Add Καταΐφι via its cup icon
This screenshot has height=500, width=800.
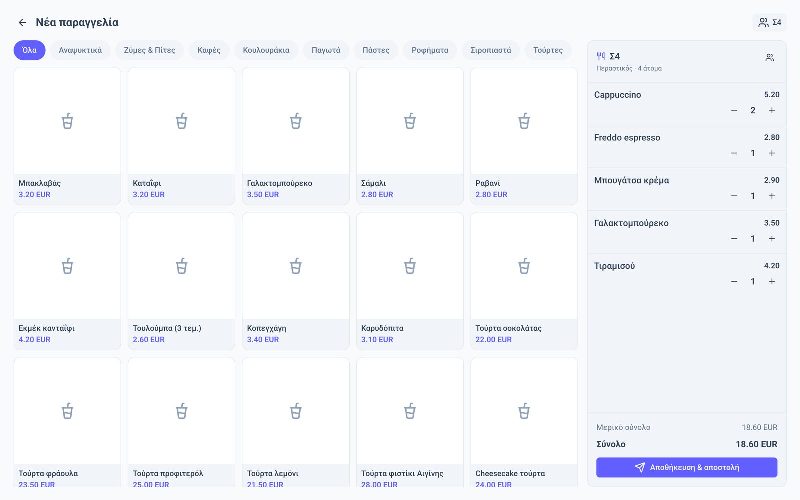click(x=182, y=121)
